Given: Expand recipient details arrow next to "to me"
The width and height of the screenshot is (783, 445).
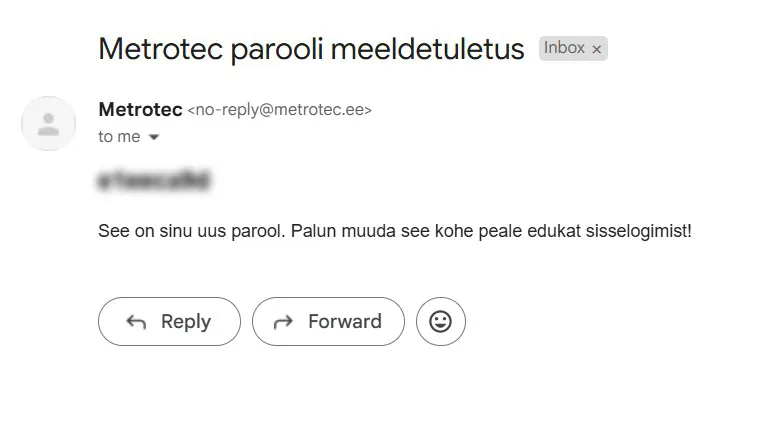Looking at the screenshot, I should (x=154, y=137).
